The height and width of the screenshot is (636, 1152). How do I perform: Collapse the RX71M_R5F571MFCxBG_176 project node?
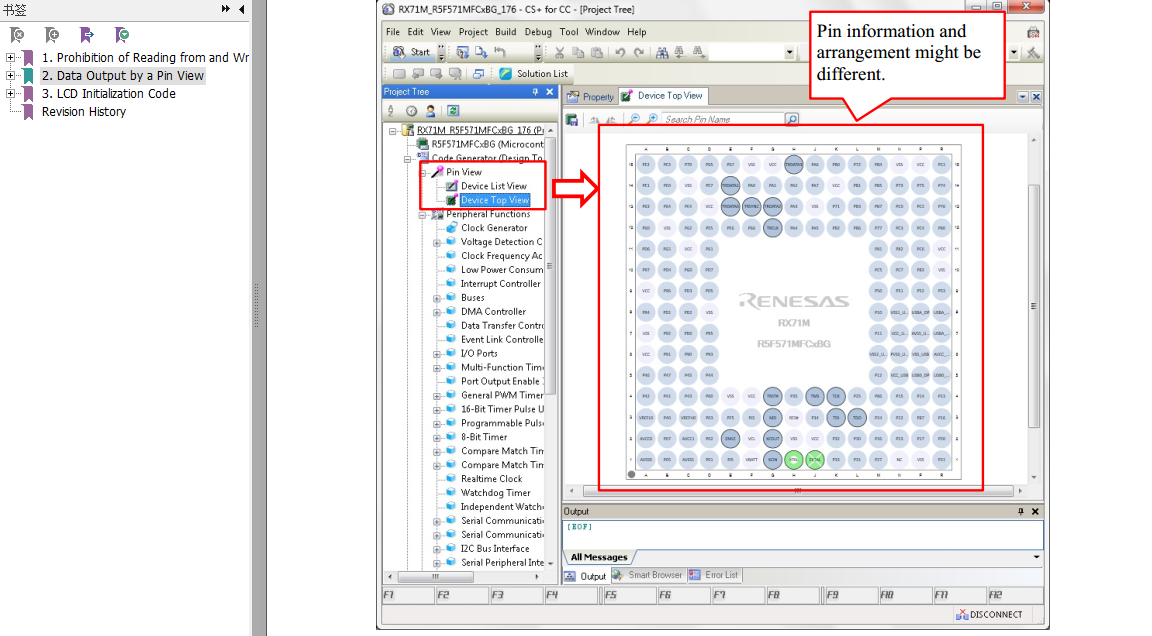pyautogui.click(x=393, y=131)
